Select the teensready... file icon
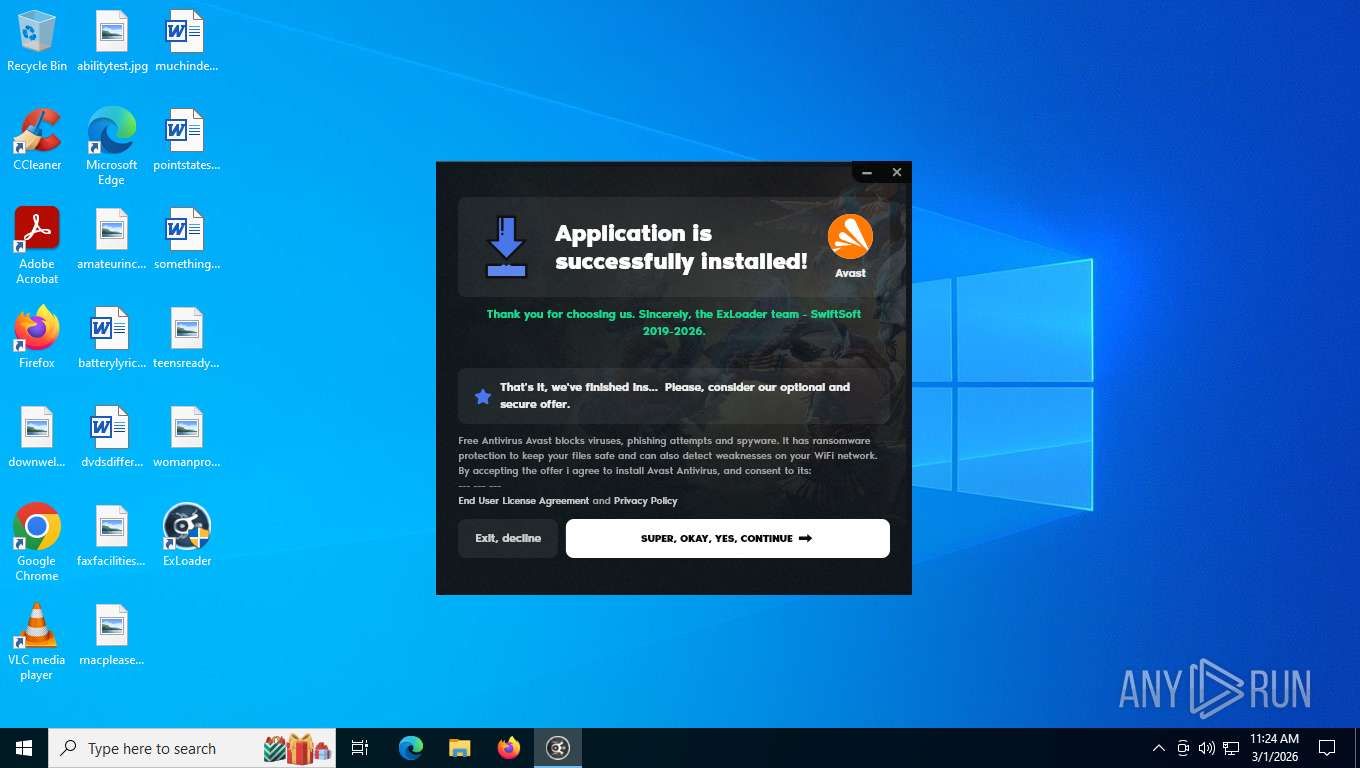 (186, 338)
